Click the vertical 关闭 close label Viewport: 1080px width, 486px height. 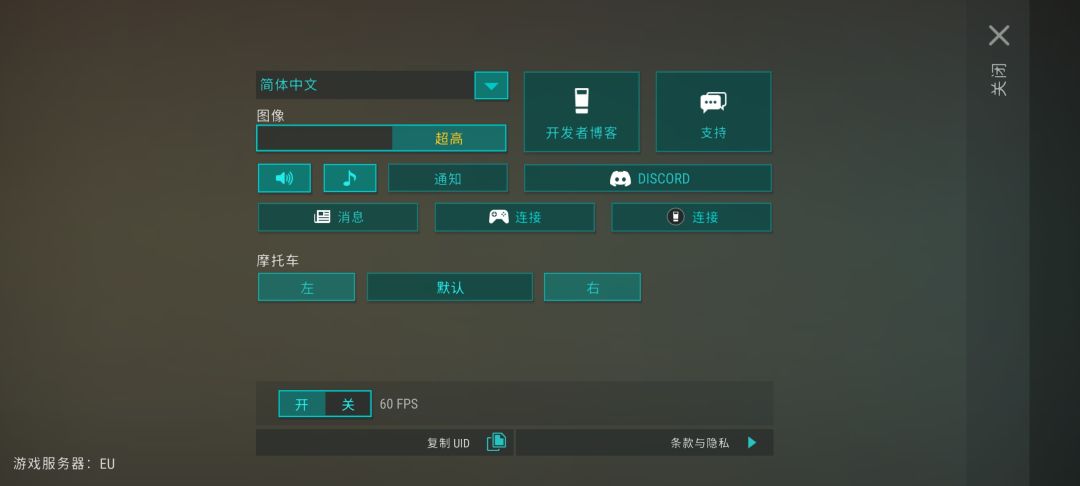point(999,79)
